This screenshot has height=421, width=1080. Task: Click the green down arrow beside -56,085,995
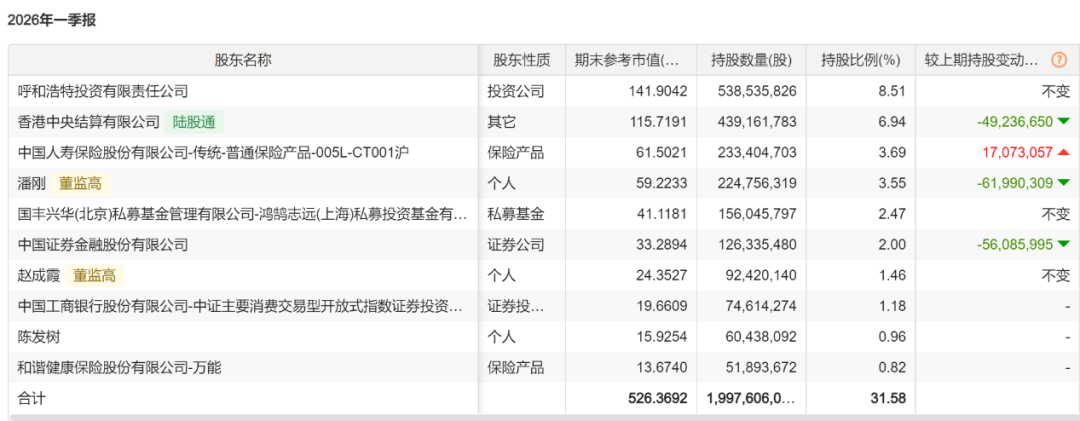pyautogui.click(x=1063, y=244)
